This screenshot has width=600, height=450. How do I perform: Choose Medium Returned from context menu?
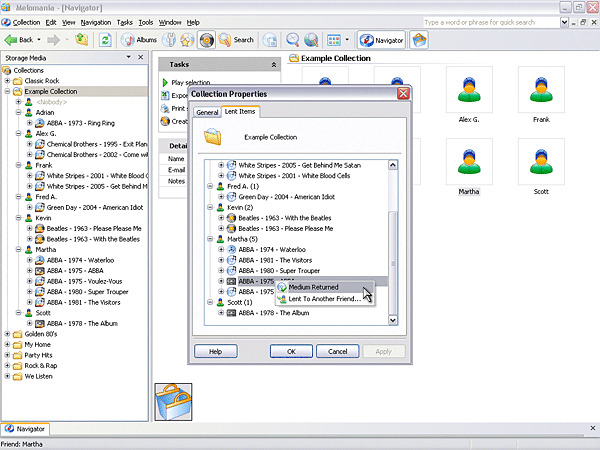[313, 287]
